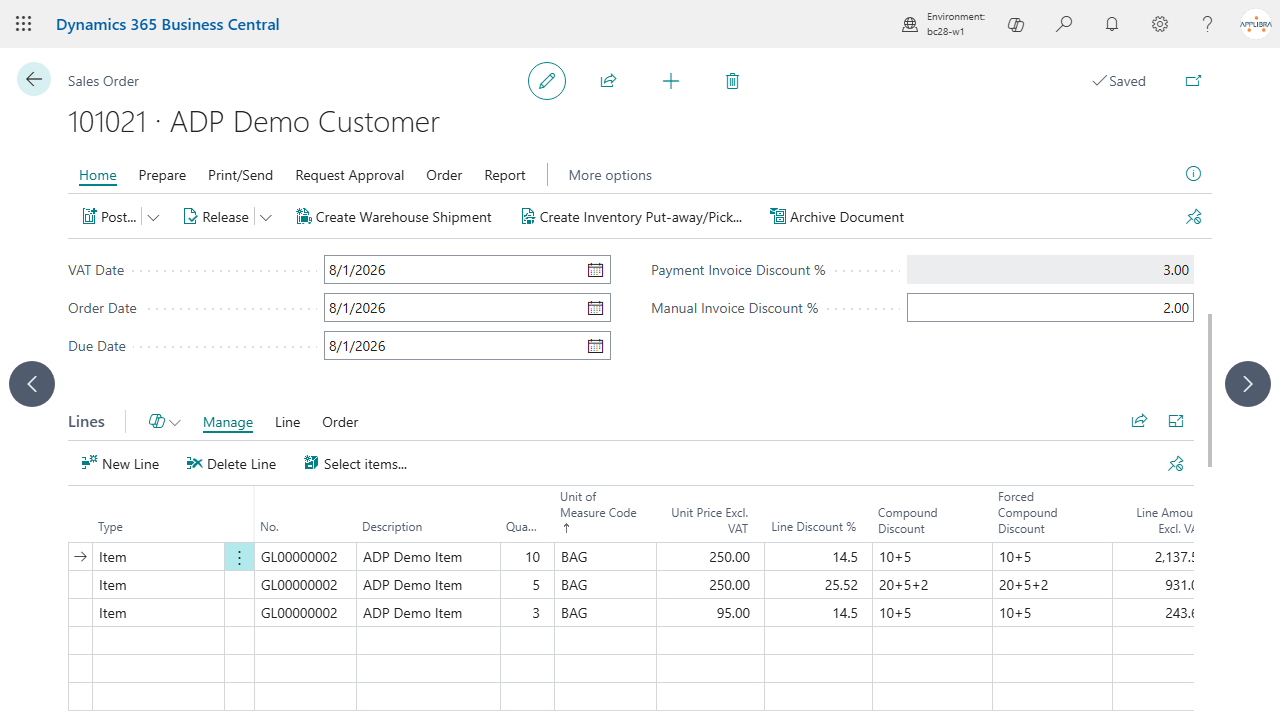This screenshot has height=720, width=1280.
Task: Open Order Date calendar picker
Action: coord(595,308)
